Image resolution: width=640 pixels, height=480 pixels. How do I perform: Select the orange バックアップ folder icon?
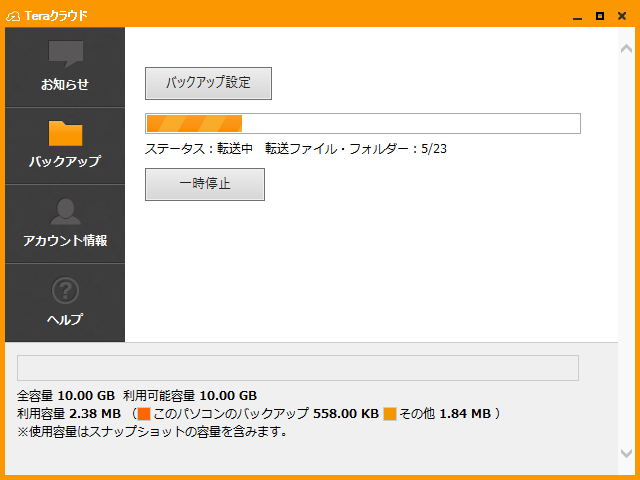pos(65,133)
